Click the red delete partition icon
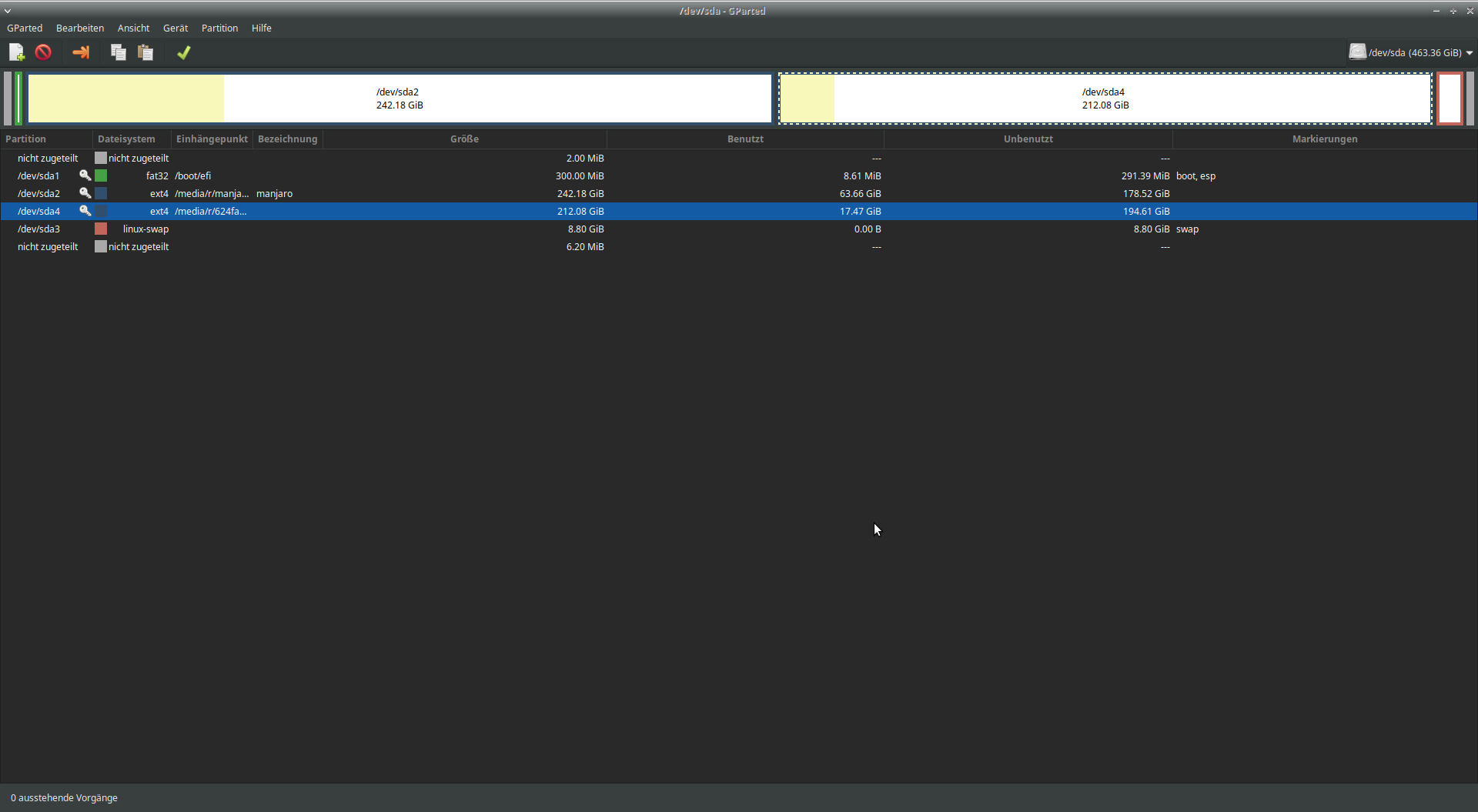This screenshot has height=812, width=1478. click(43, 52)
